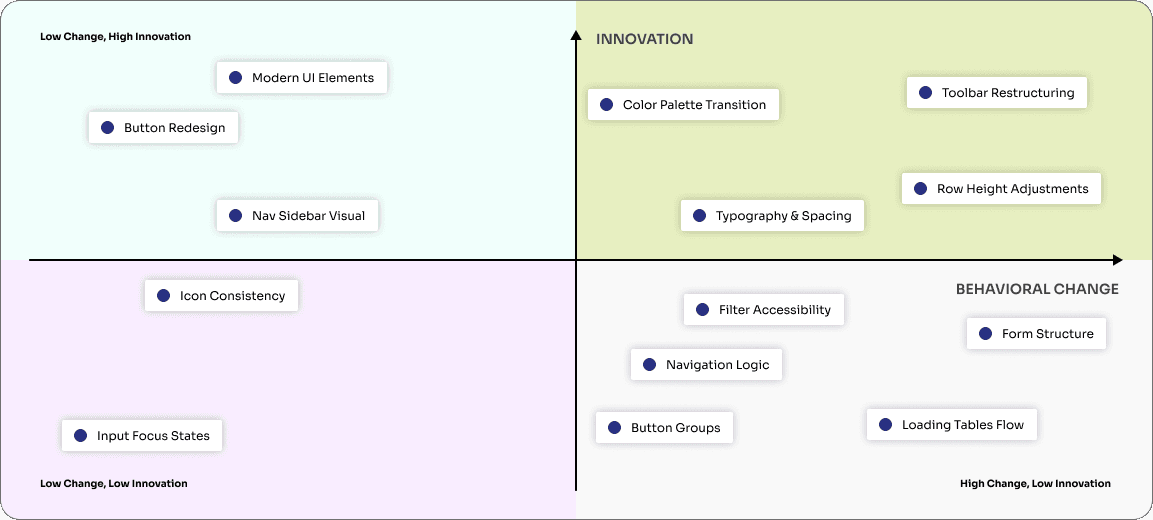This screenshot has width=1153, height=520.
Task: Click the dot beside Loading Tables Flow
Action: 885,425
